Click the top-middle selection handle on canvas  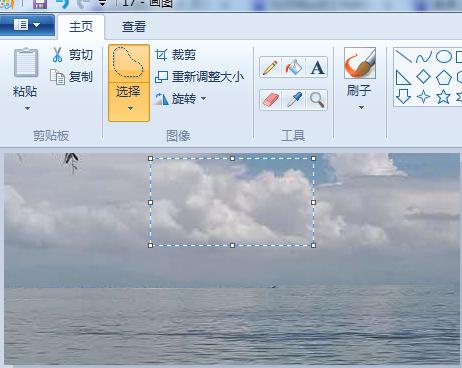[232, 159]
